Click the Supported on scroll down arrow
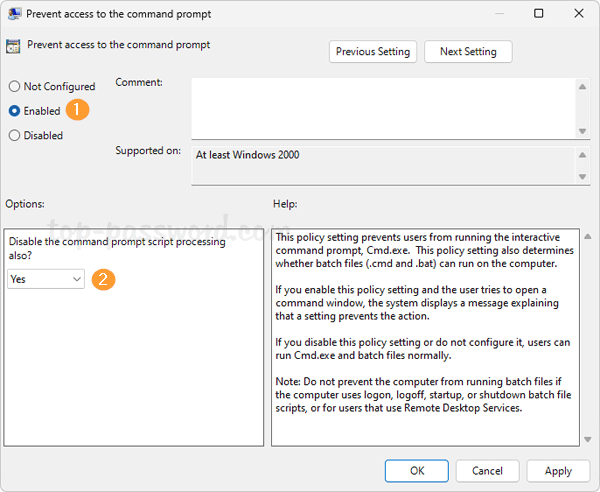This screenshot has height=492, width=600. 583,177
